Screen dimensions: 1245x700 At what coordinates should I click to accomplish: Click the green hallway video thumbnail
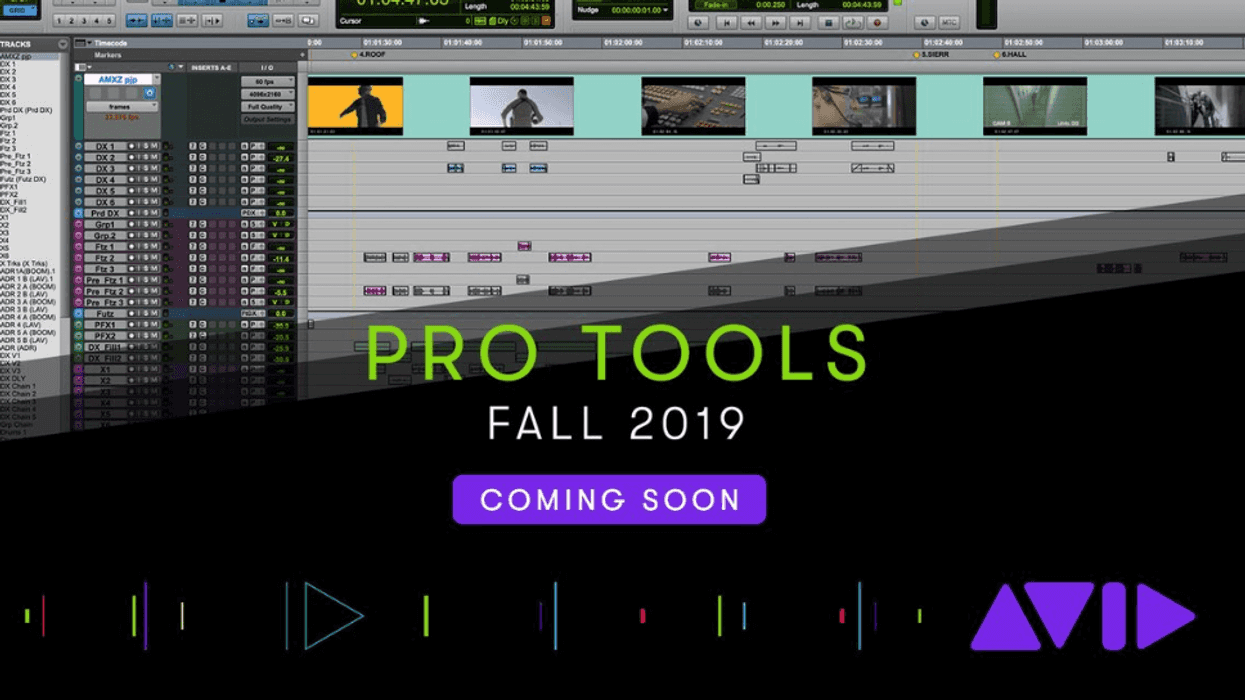tap(1035, 106)
